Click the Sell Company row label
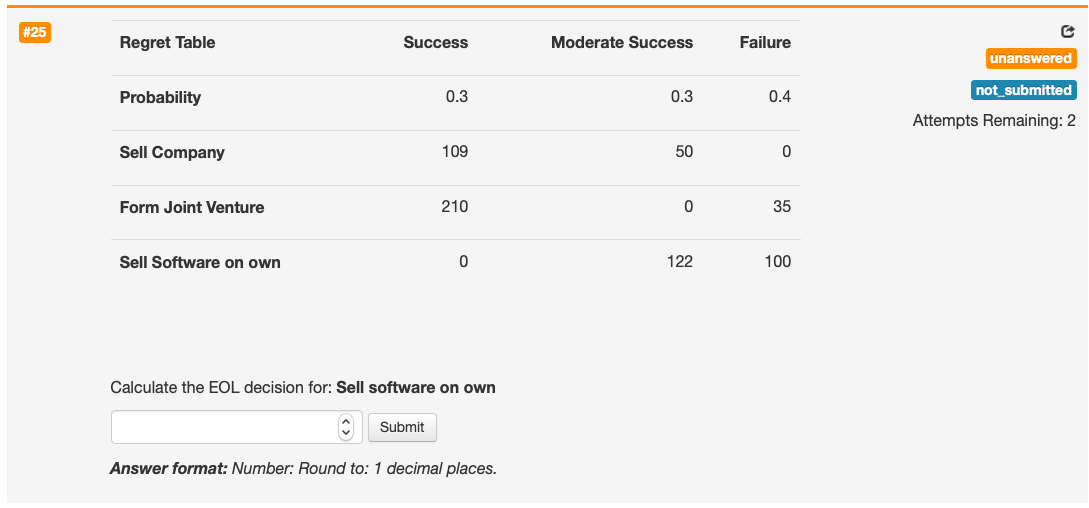Viewport: 1089px width, 508px height. 172,152
